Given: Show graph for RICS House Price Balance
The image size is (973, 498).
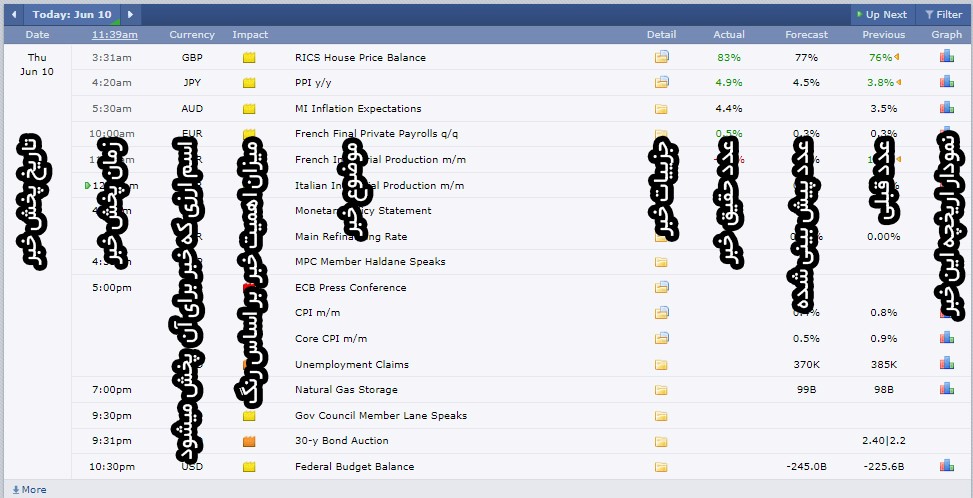Looking at the screenshot, I should (946, 57).
